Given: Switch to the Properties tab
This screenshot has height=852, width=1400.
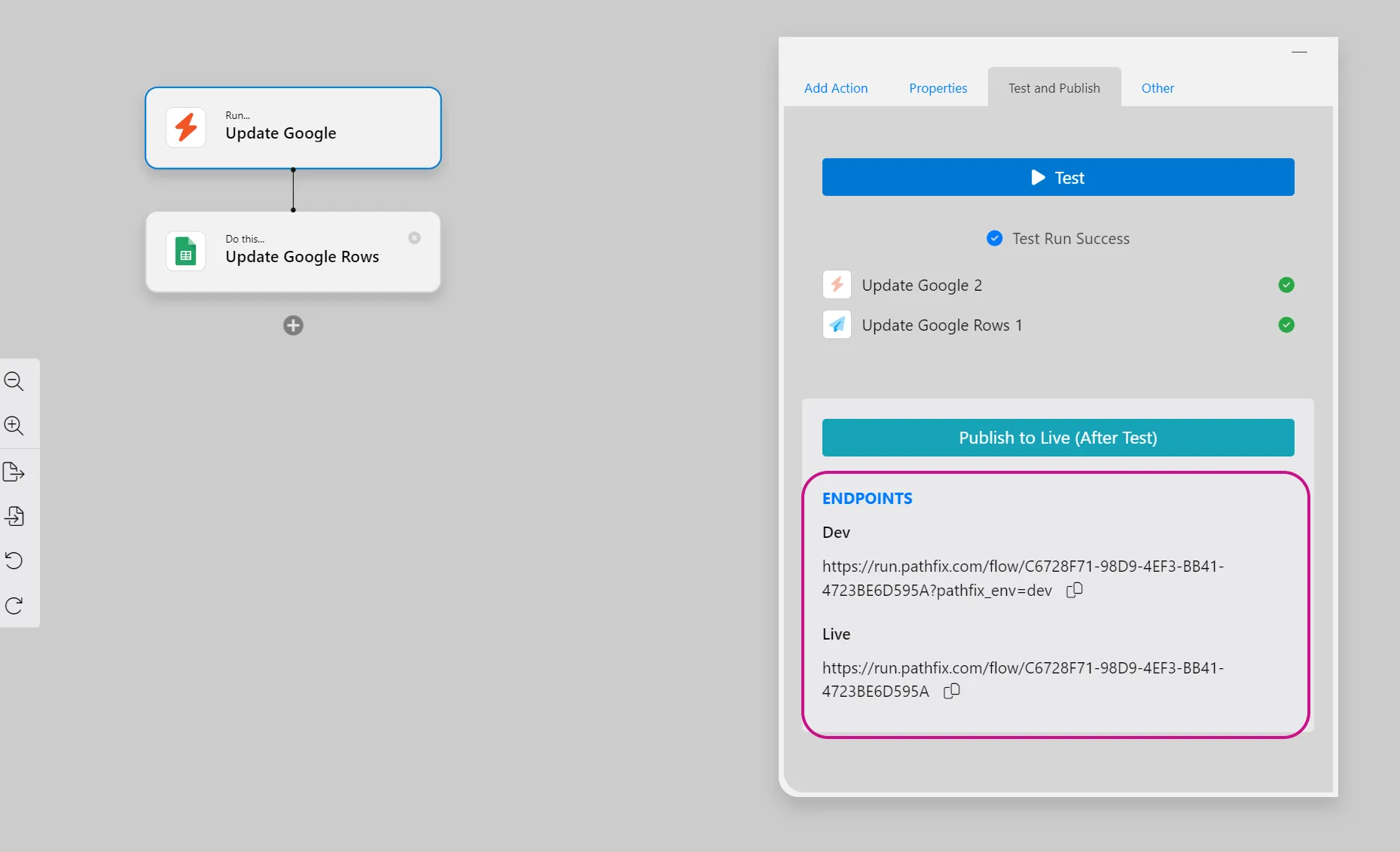Looking at the screenshot, I should point(938,88).
